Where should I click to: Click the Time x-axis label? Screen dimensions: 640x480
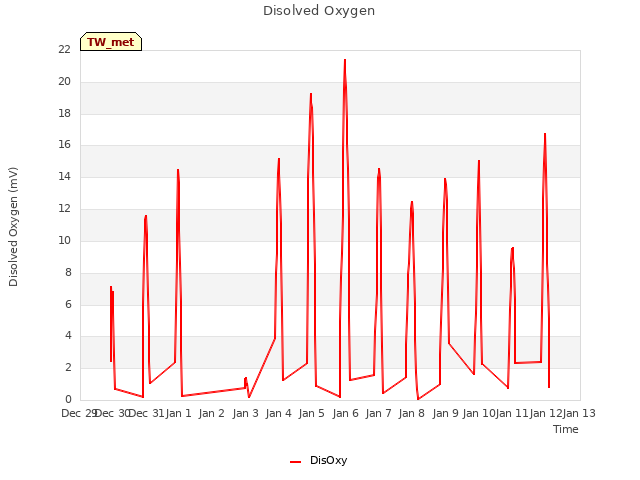coord(565,429)
